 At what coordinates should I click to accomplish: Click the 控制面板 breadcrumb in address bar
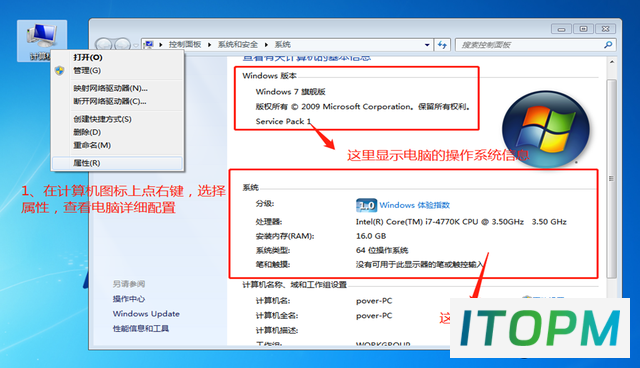tap(185, 44)
